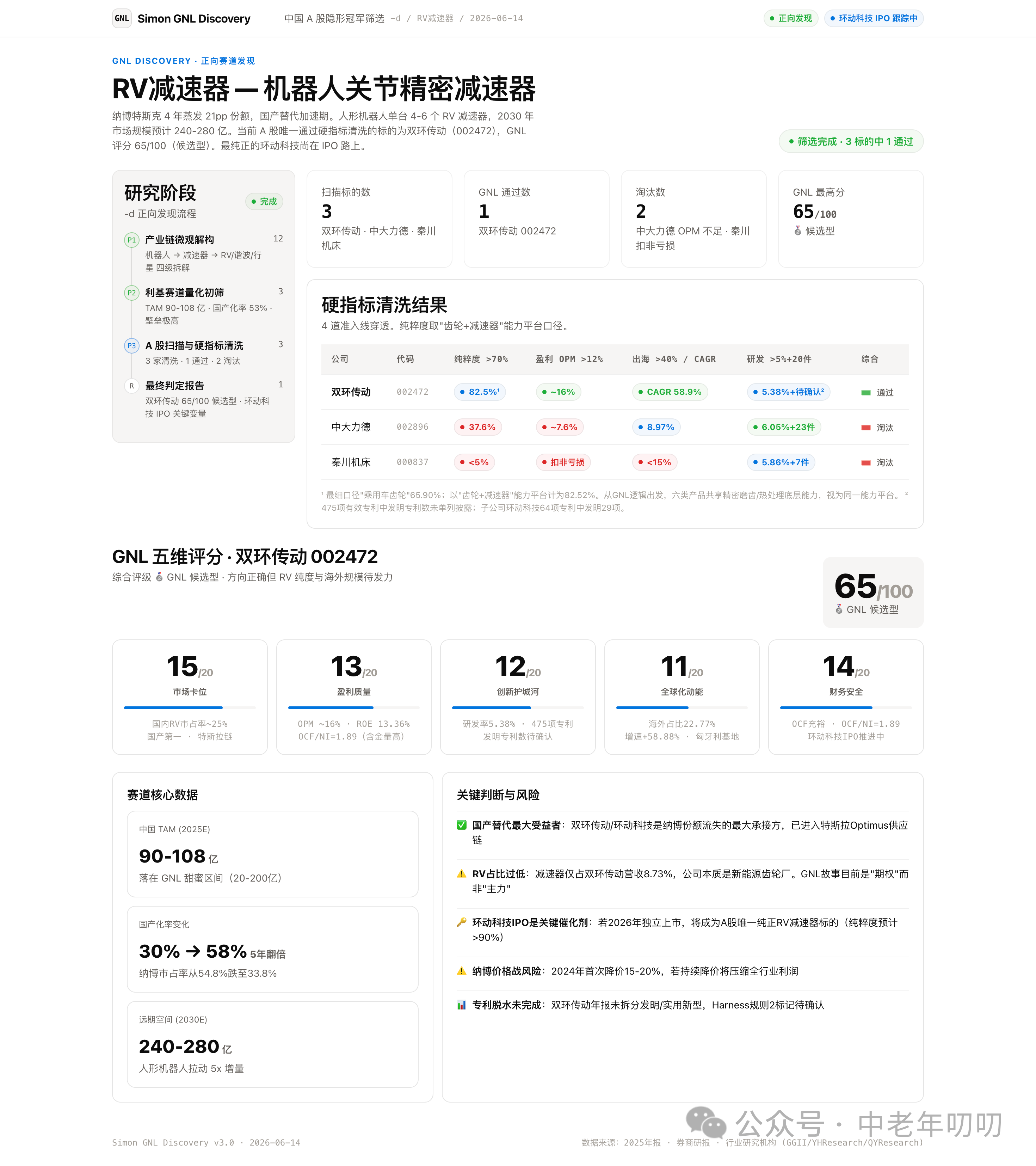Click the 37.6% purity tag for 中大力德
Screen dimensions: 1036x1166
[x=478, y=427]
